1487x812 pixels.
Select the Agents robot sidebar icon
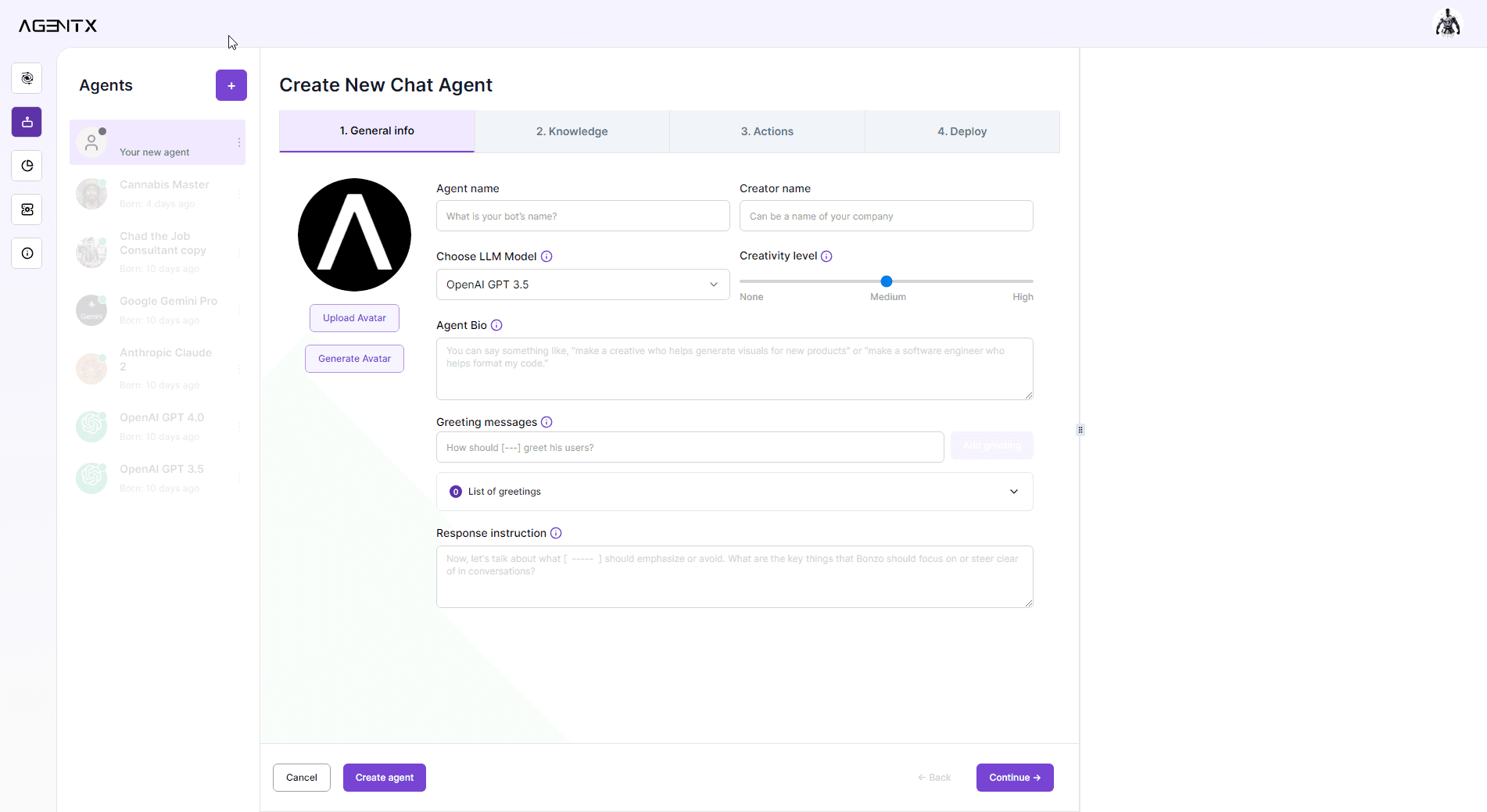[27, 122]
